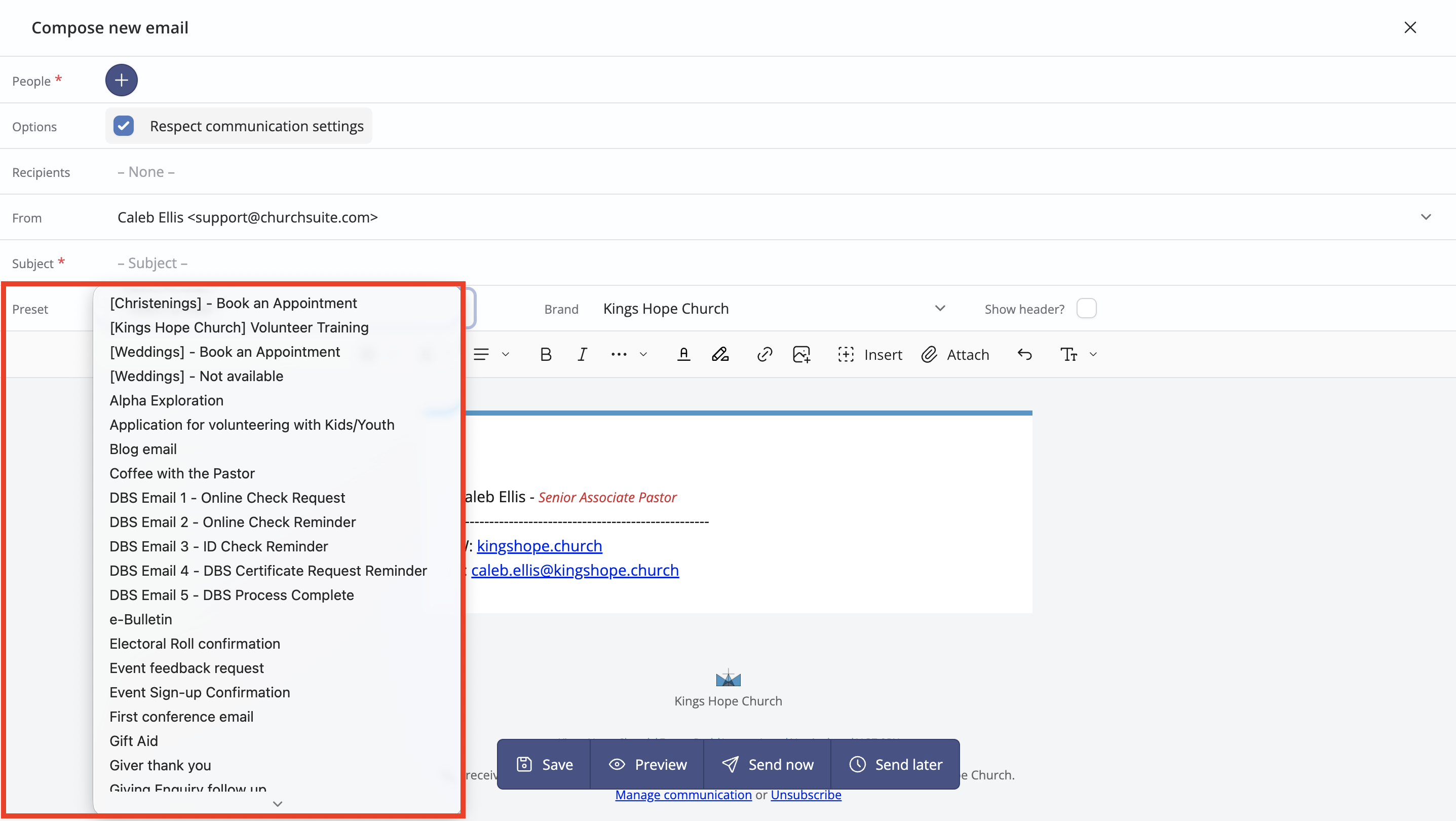The image size is (1456, 821).
Task: Click the Unsubscribe link
Action: (x=806, y=795)
